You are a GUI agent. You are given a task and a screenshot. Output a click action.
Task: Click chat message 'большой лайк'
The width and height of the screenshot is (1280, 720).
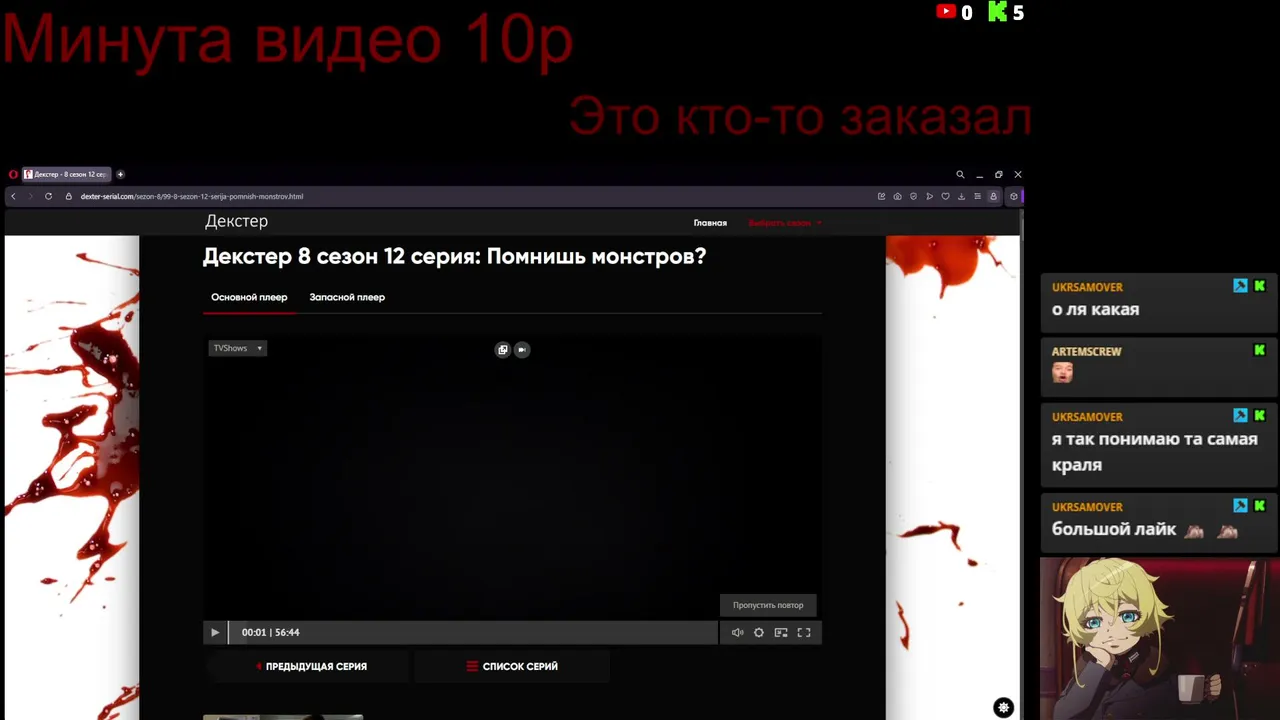[x=1114, y=530]
